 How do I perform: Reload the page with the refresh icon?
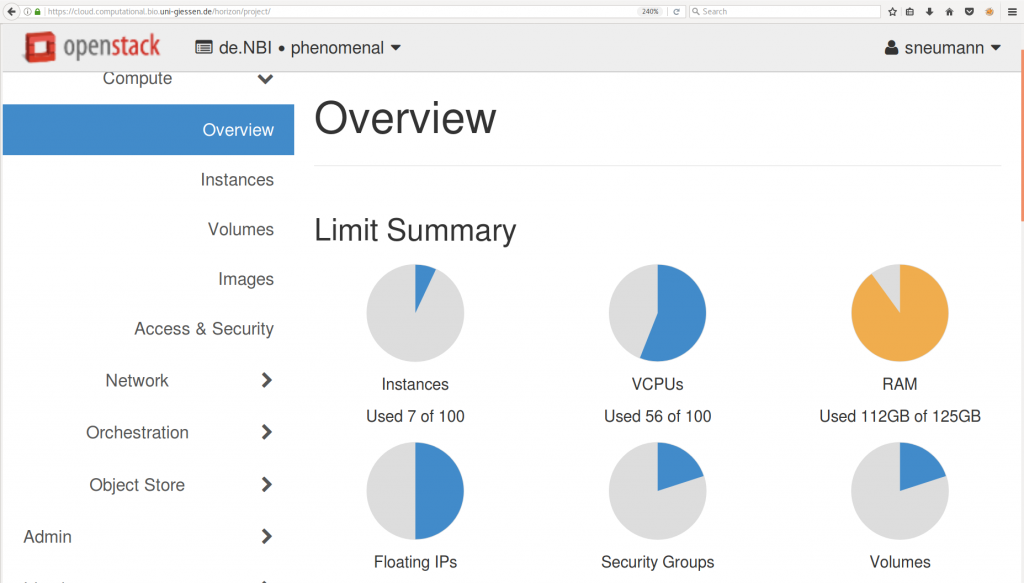(x=676, y=12)
